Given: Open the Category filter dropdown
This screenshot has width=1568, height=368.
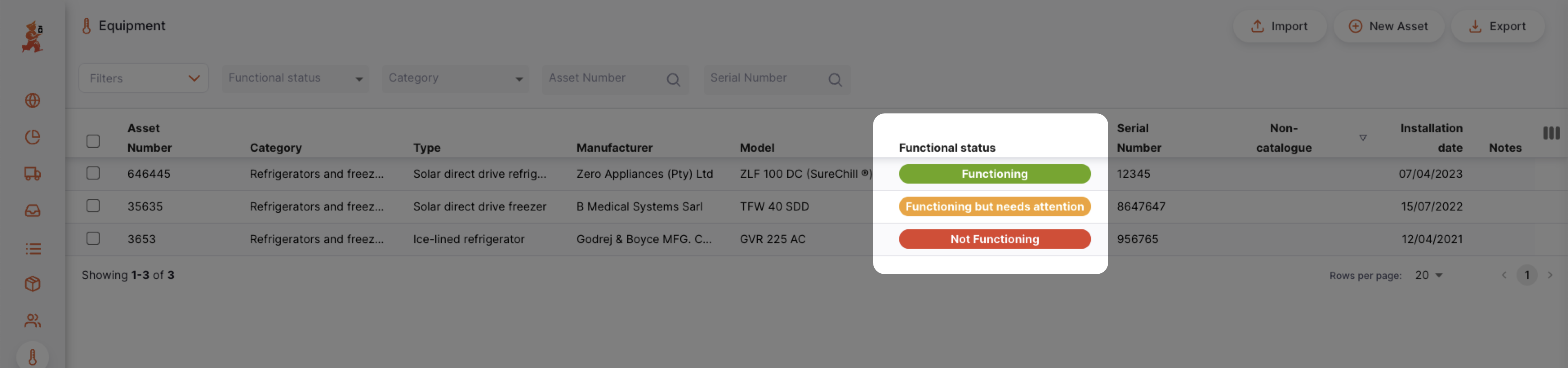Looking at the screenshot, I should [x=456, y=79].
